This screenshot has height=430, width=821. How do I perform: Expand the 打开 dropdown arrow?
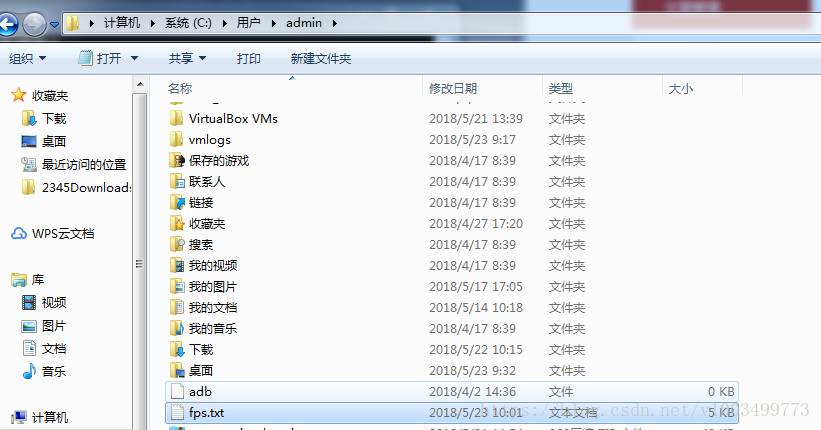click(x=134, y=58)
